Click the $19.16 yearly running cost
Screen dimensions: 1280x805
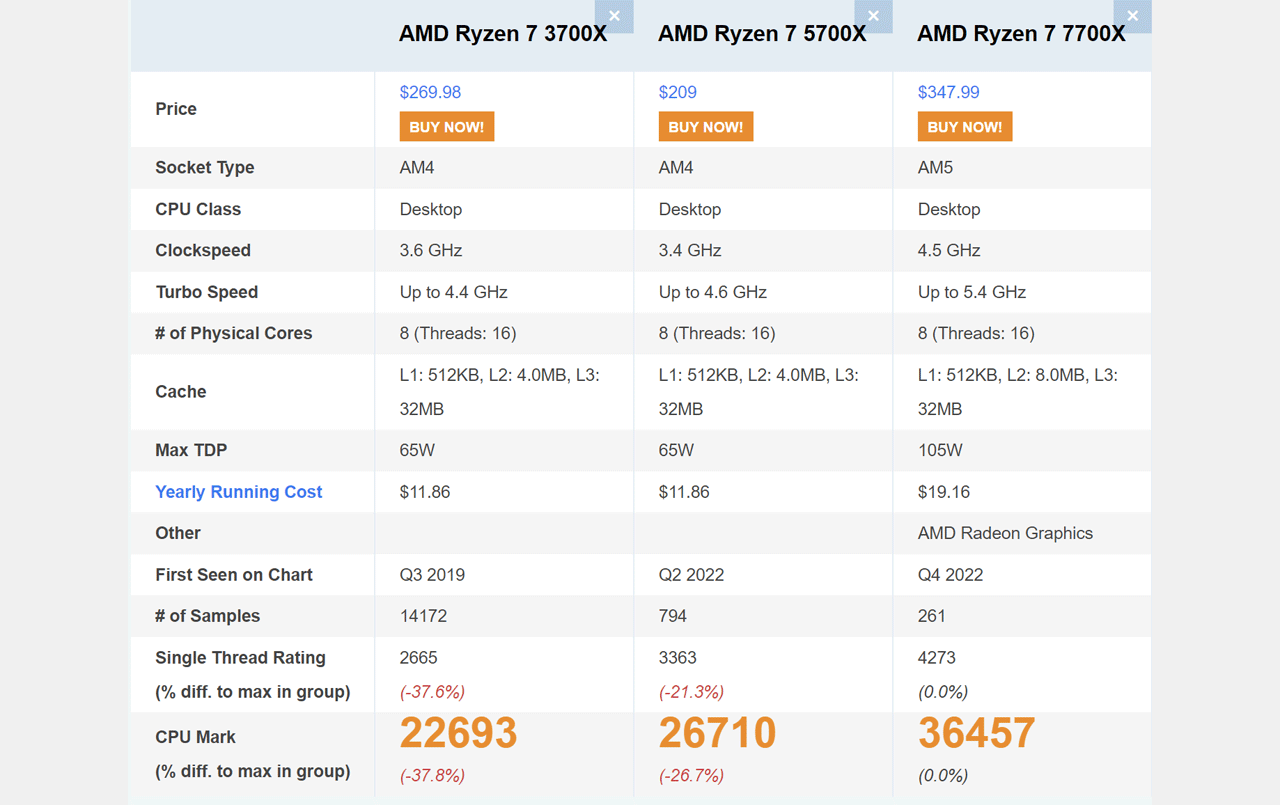tap(944, 492)
